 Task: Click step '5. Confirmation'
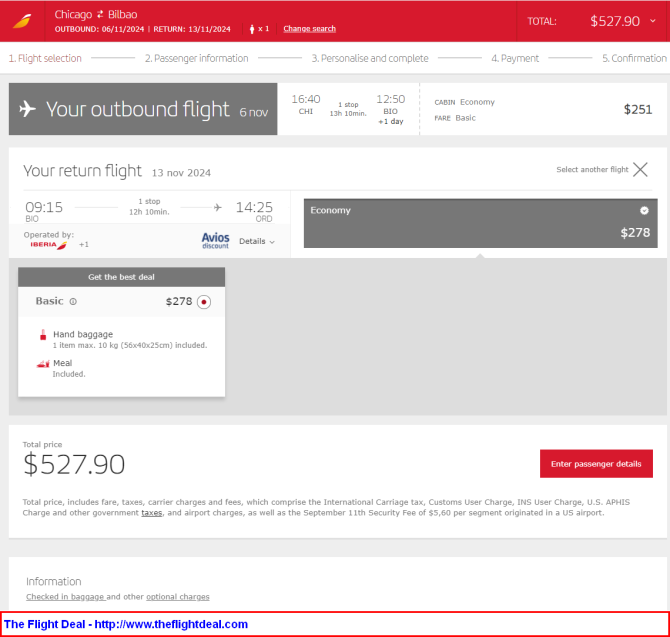(x=634, y=58)
